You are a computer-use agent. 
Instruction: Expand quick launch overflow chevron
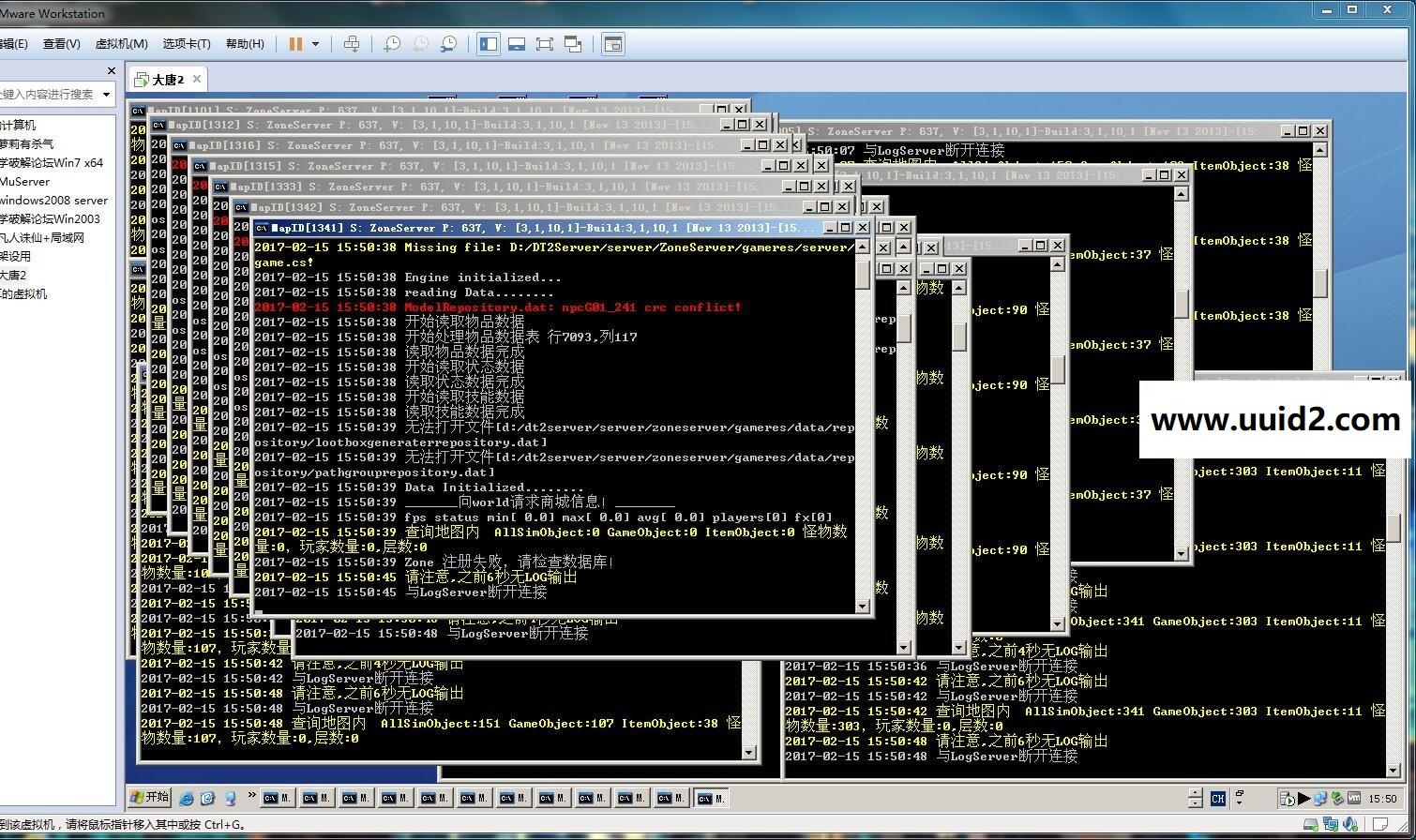tap(251, 796)
